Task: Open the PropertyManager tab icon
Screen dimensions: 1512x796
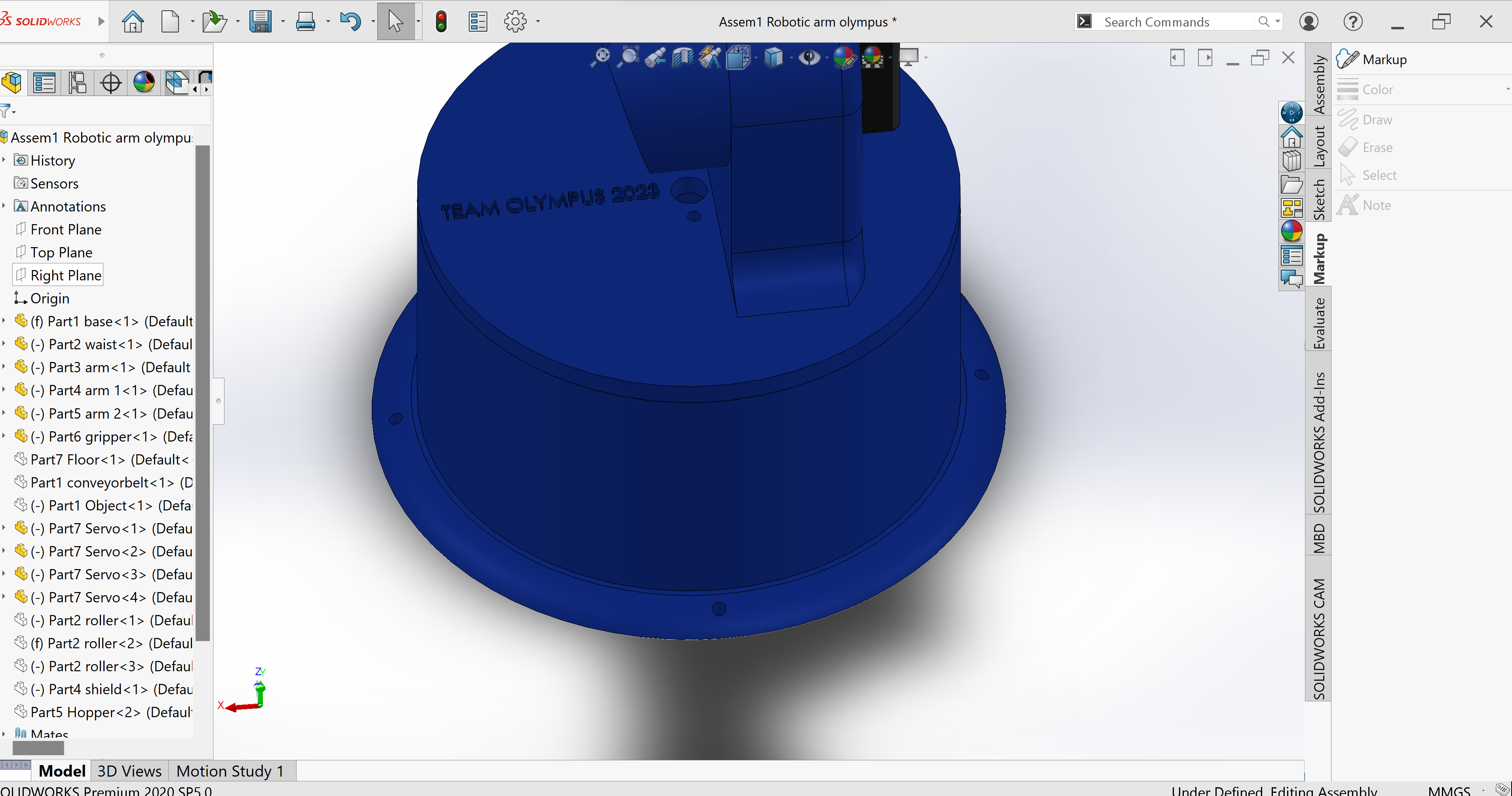Action: (44, 83)
